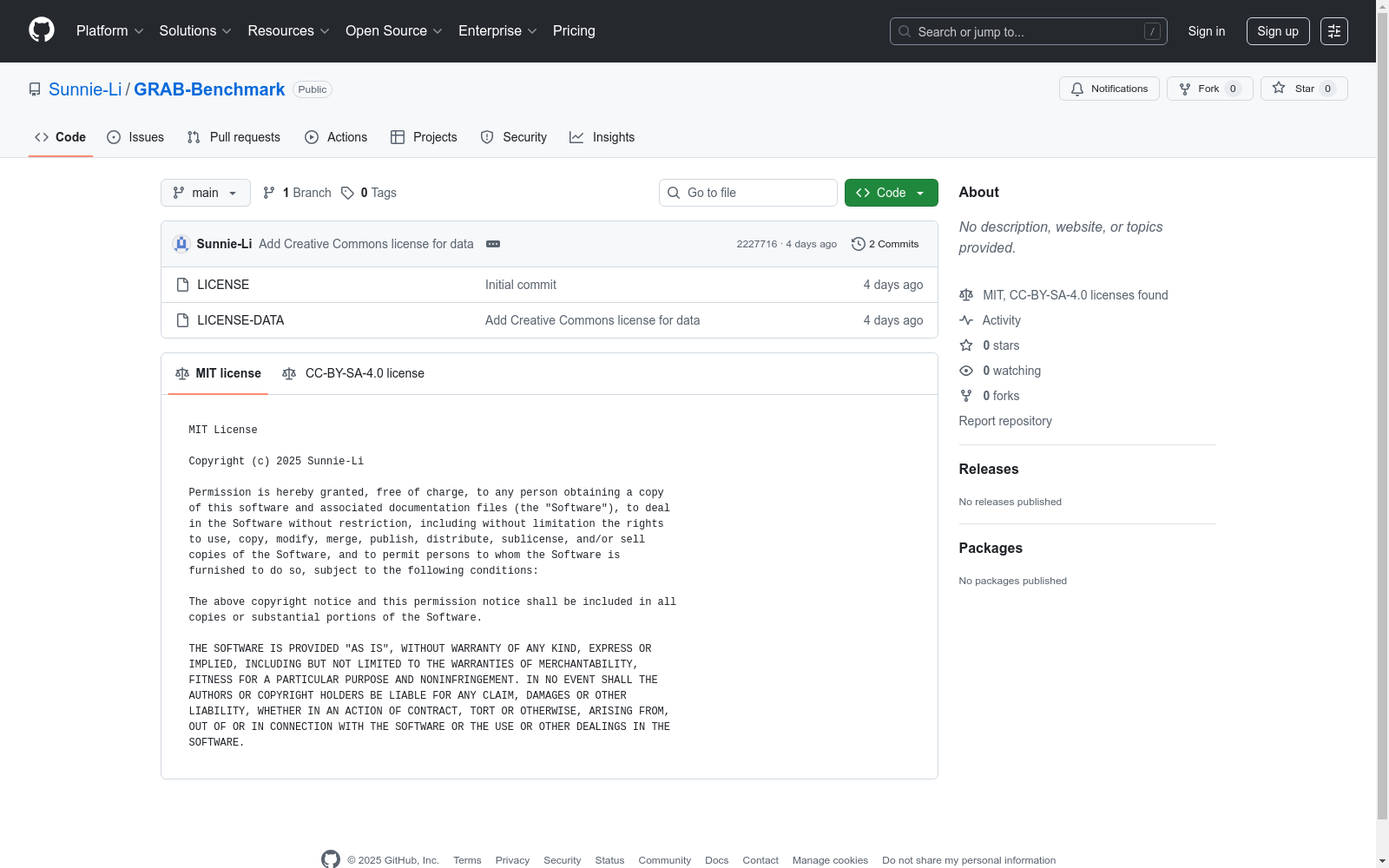Expand the Platform menu
1389x868 pixels.
click(x=110, y=31)
